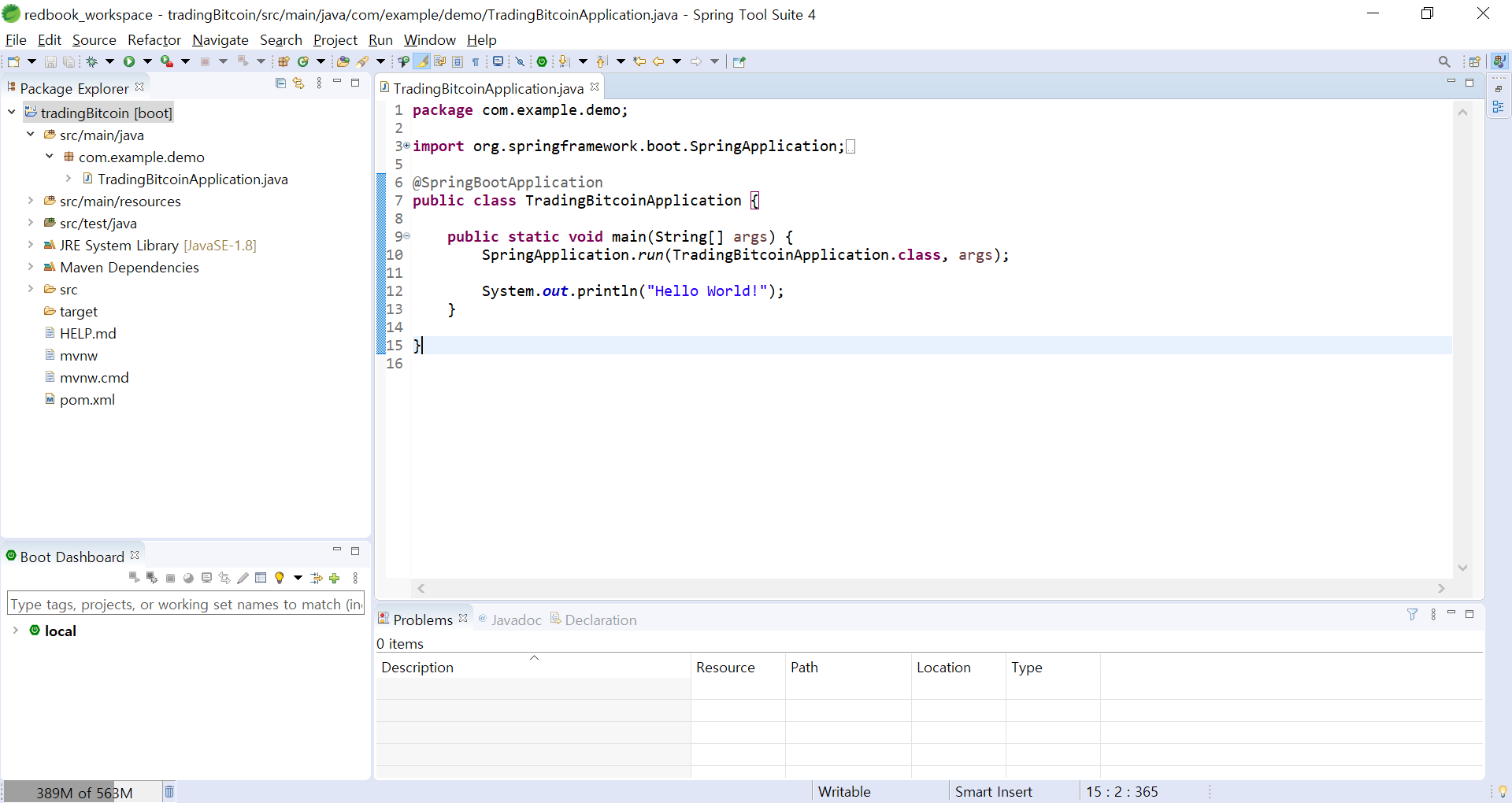Expand folded import statements on line 3

pos(407,146)
